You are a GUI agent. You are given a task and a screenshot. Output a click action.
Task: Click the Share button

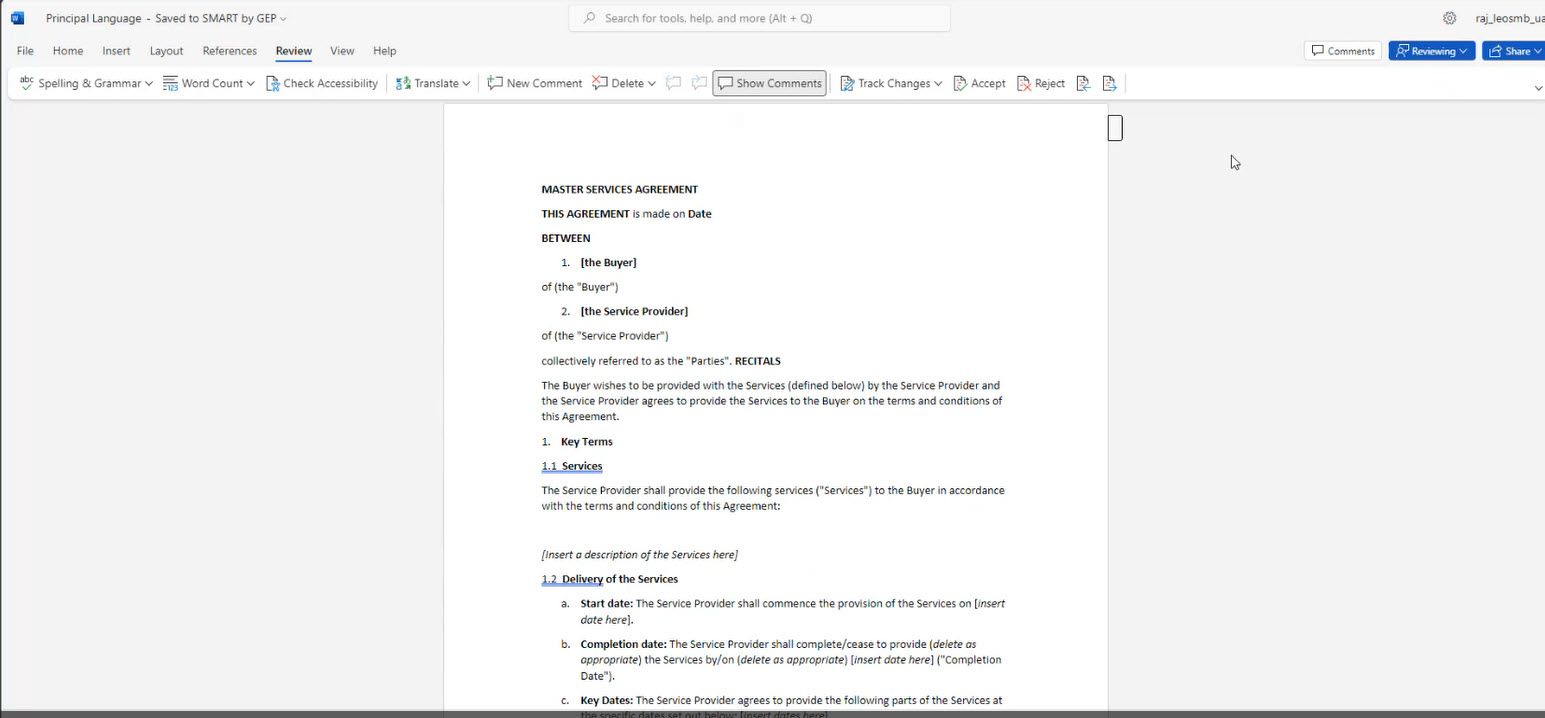[1512, 51]
